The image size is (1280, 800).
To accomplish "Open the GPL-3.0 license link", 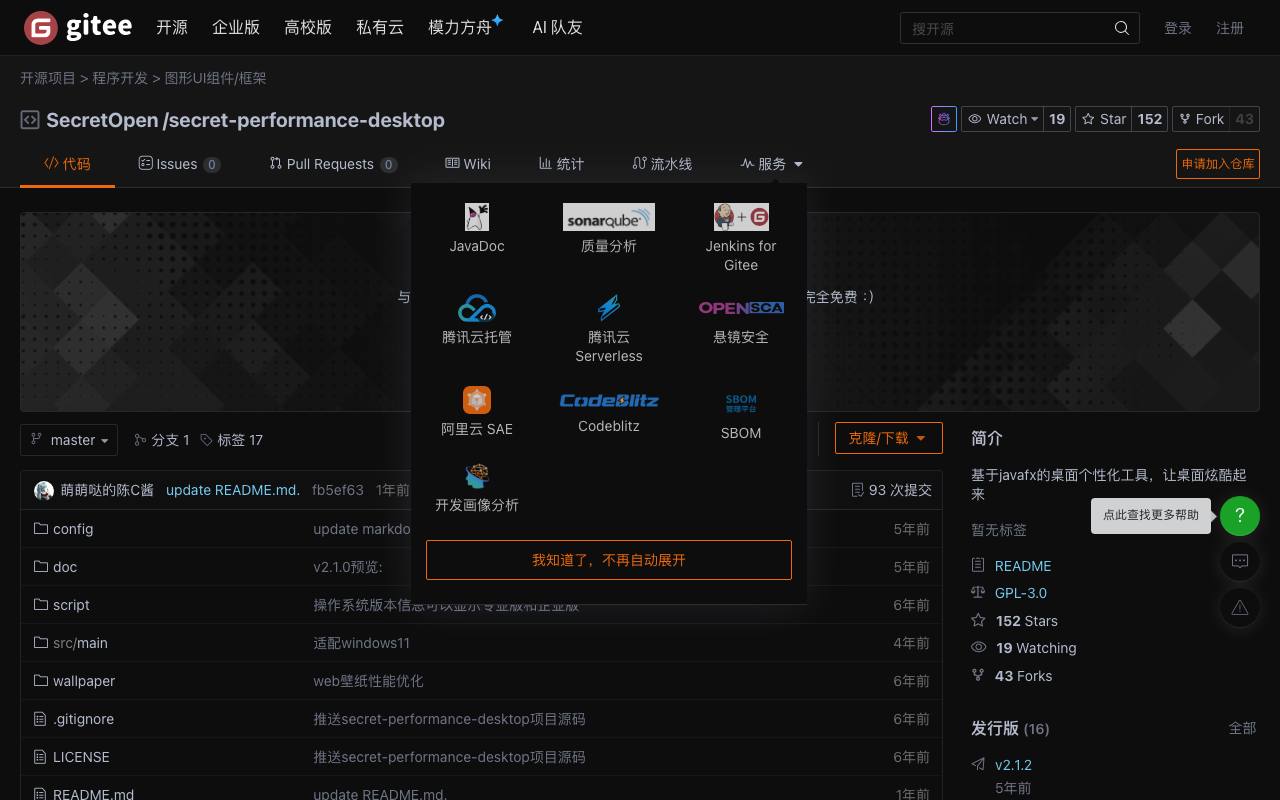I will click(x=1021, y=593).
